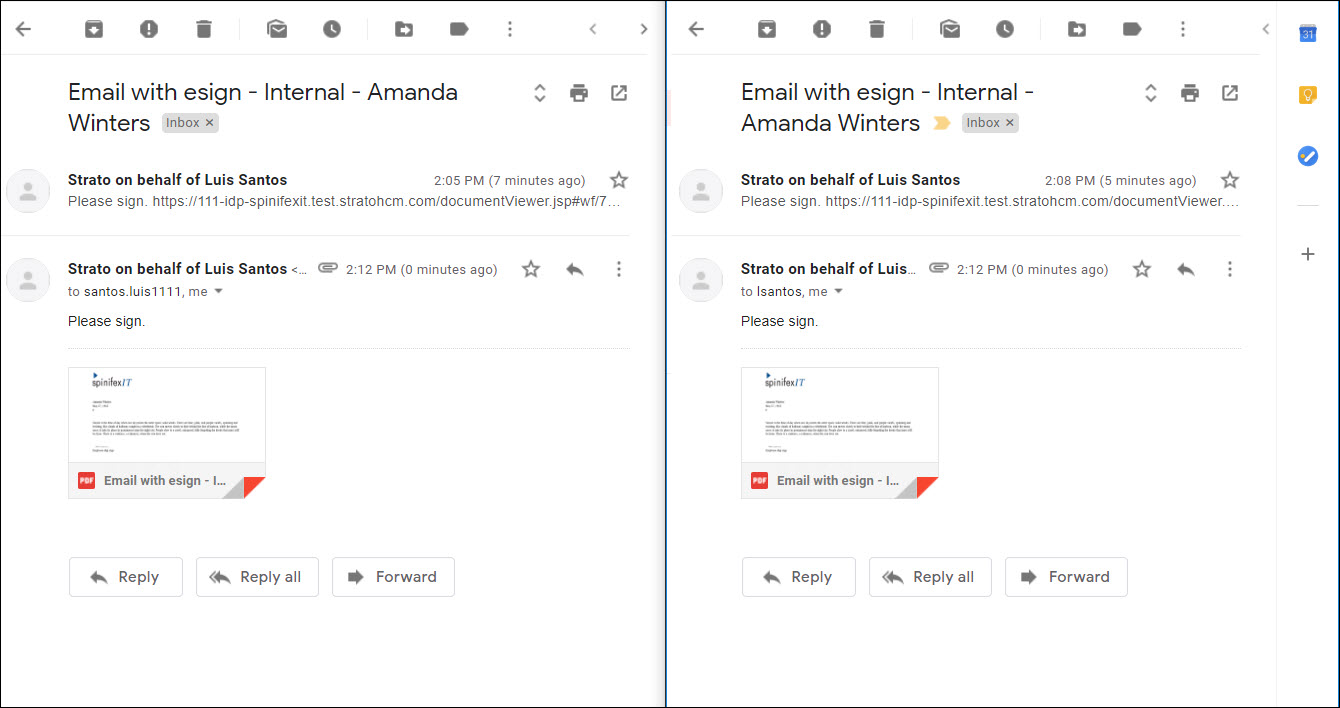Expand recipient details next to santos.luis1111
The image size is (1340, 708).
[x=219, y=292]
